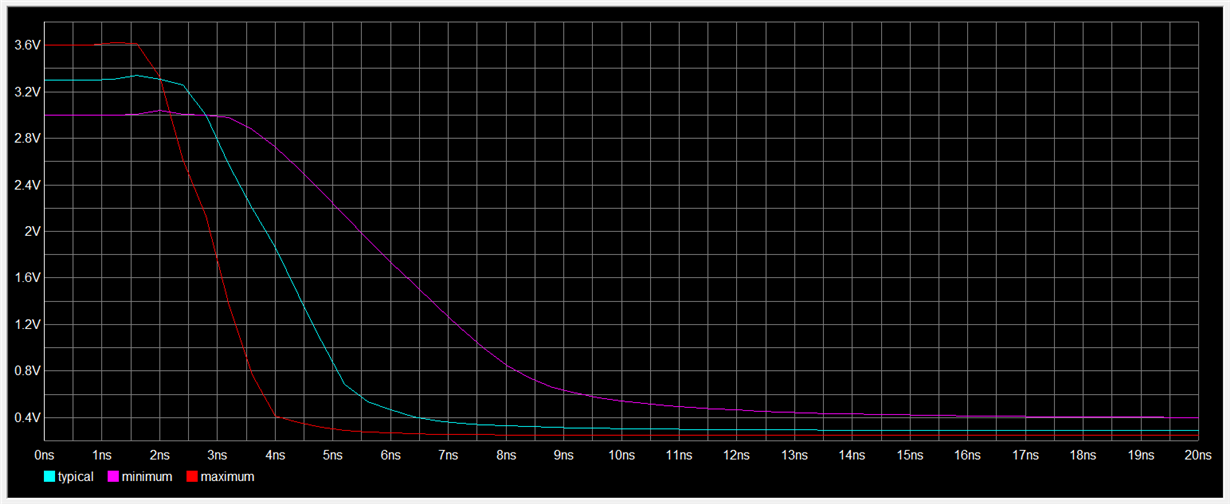Screen dimensions: 1230x504
Task: Click the 19ns x-axis label
Action: click(1141, 454)
